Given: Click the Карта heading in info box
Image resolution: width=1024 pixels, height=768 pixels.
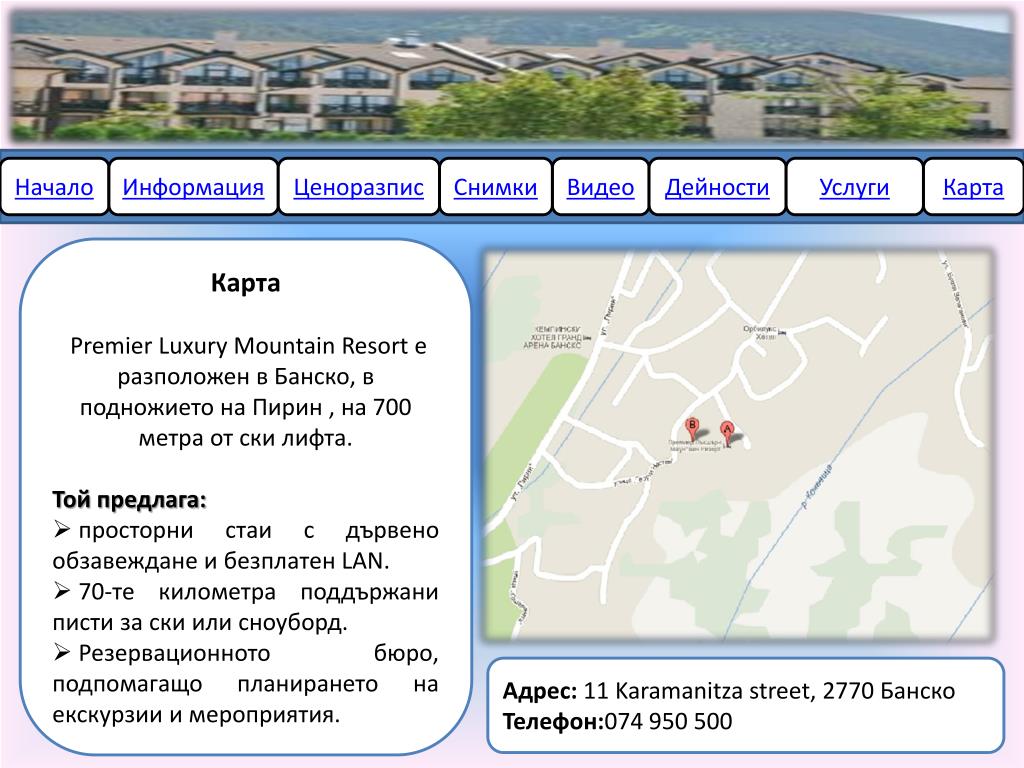Looking at the screenshot, I should 246,283.
